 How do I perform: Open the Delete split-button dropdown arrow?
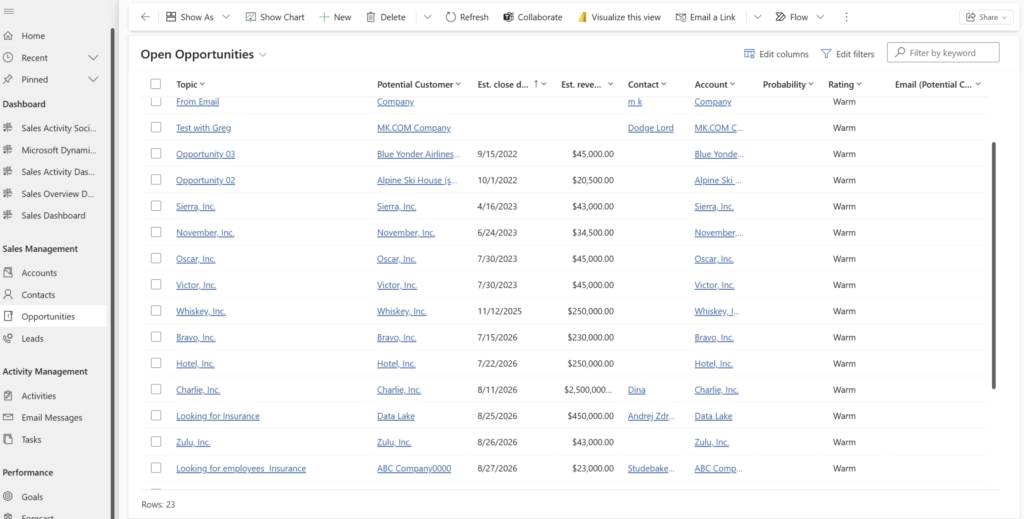coord(427,17)
